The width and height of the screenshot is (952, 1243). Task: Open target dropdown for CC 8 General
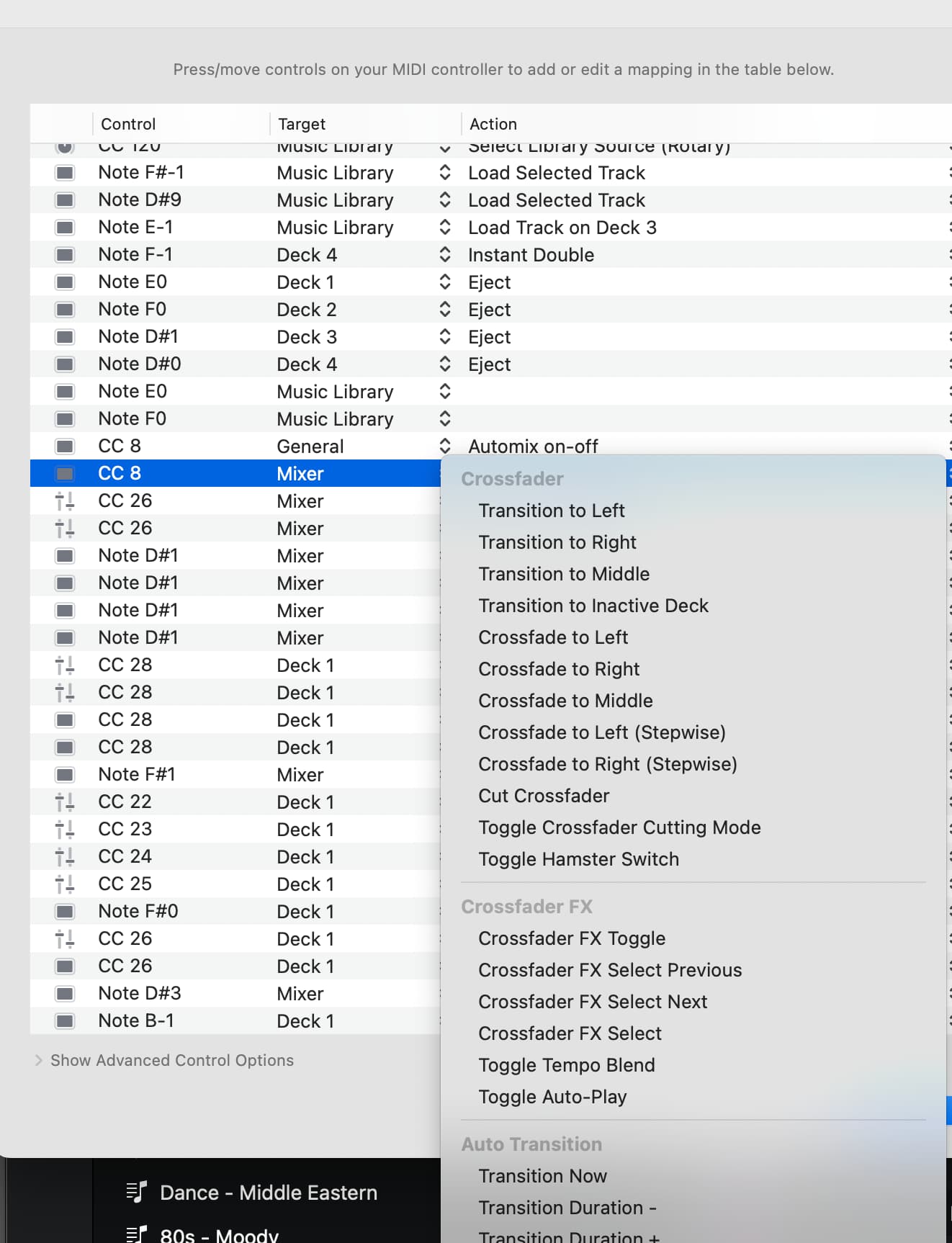[444, 447]
